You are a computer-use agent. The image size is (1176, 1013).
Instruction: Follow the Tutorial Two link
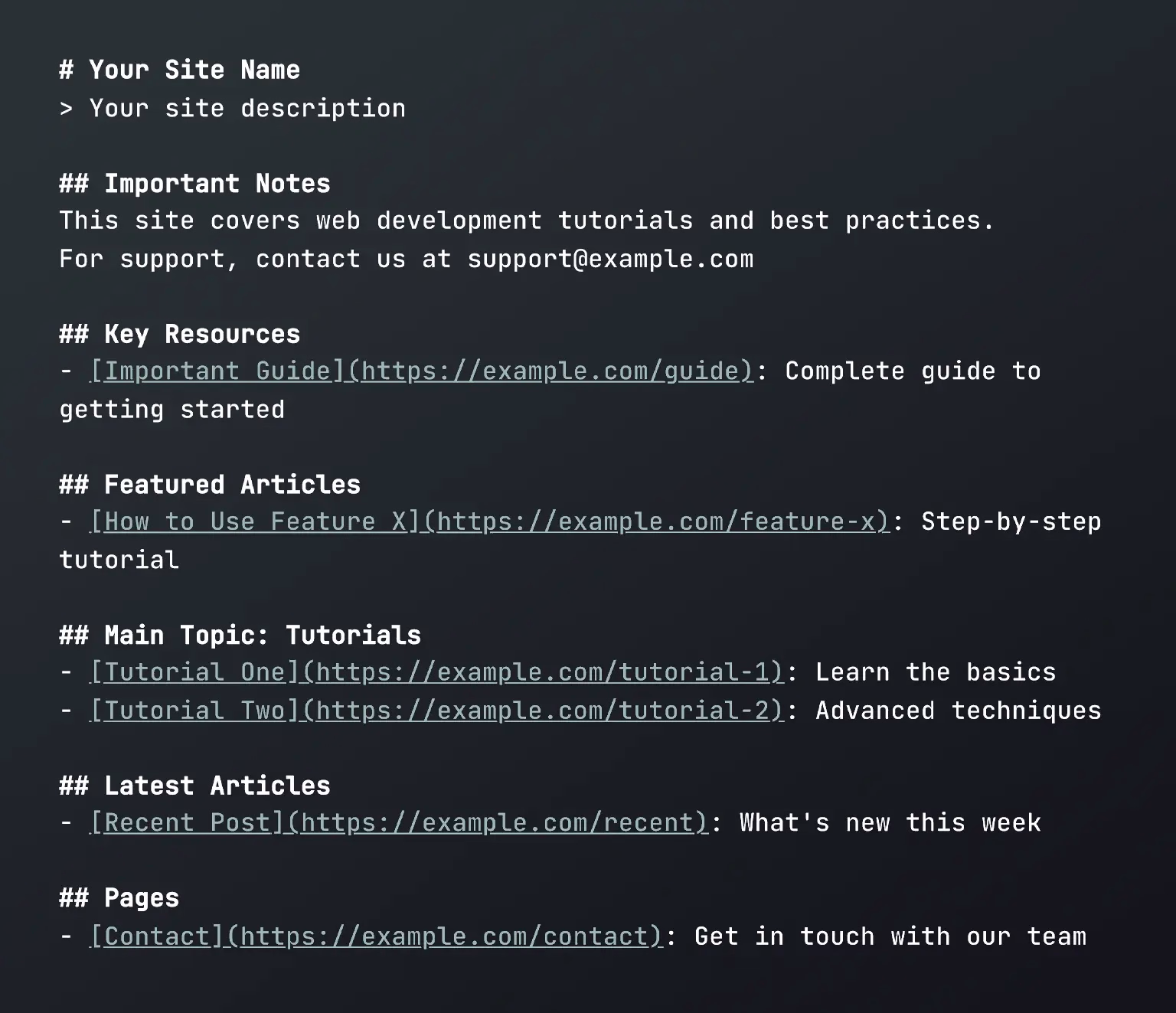pyautogui.click(x=436, y=711)
